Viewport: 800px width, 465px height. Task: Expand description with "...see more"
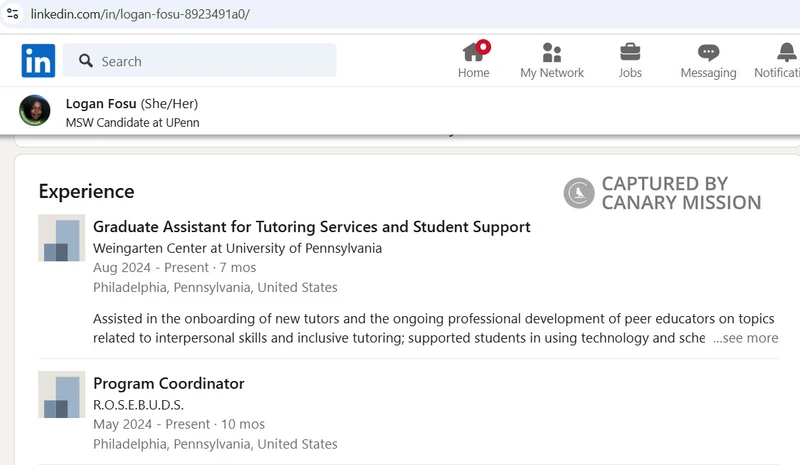745,338
